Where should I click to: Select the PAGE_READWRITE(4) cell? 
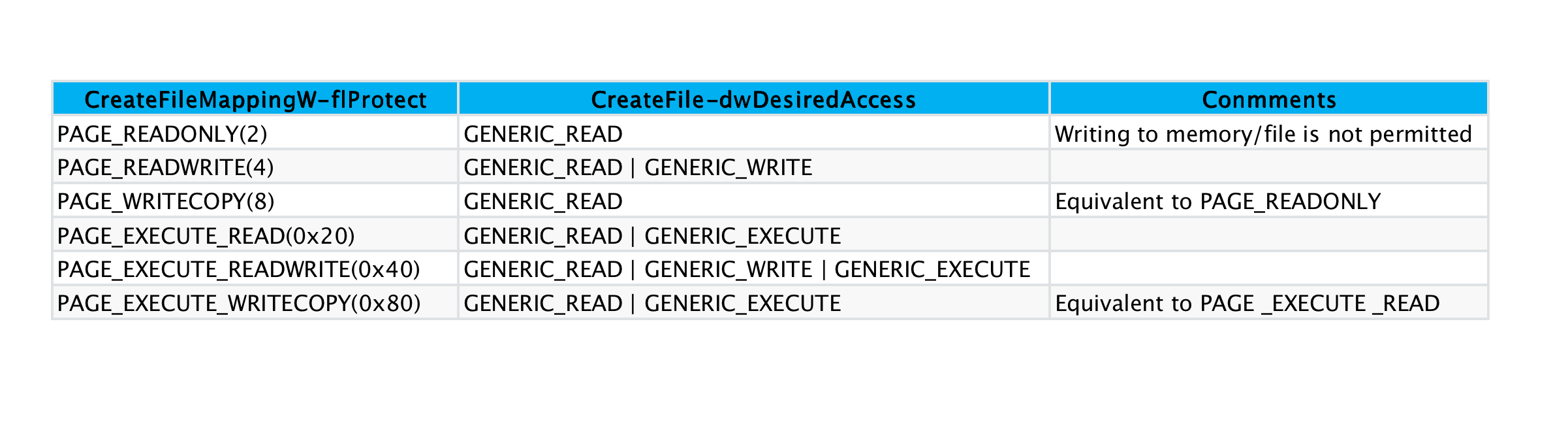coord(166,168)
